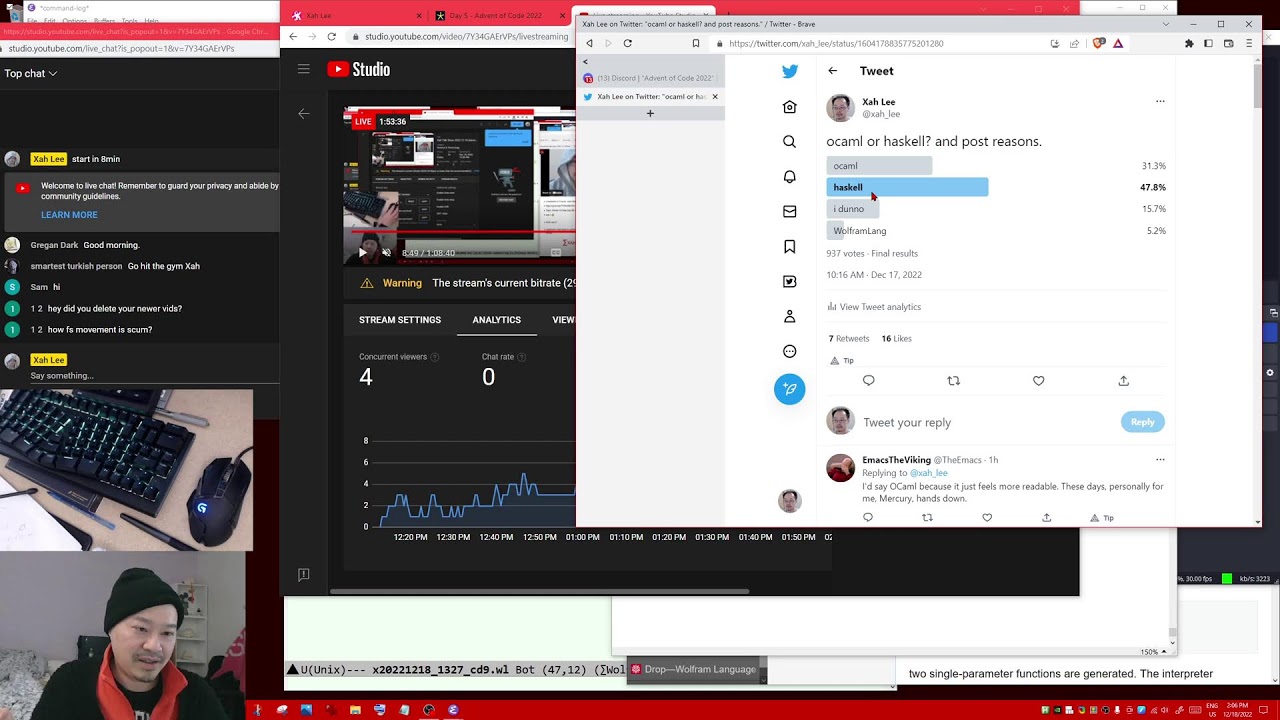
Task: Click the Brave address bar URL
Action: tap(836, 44)
